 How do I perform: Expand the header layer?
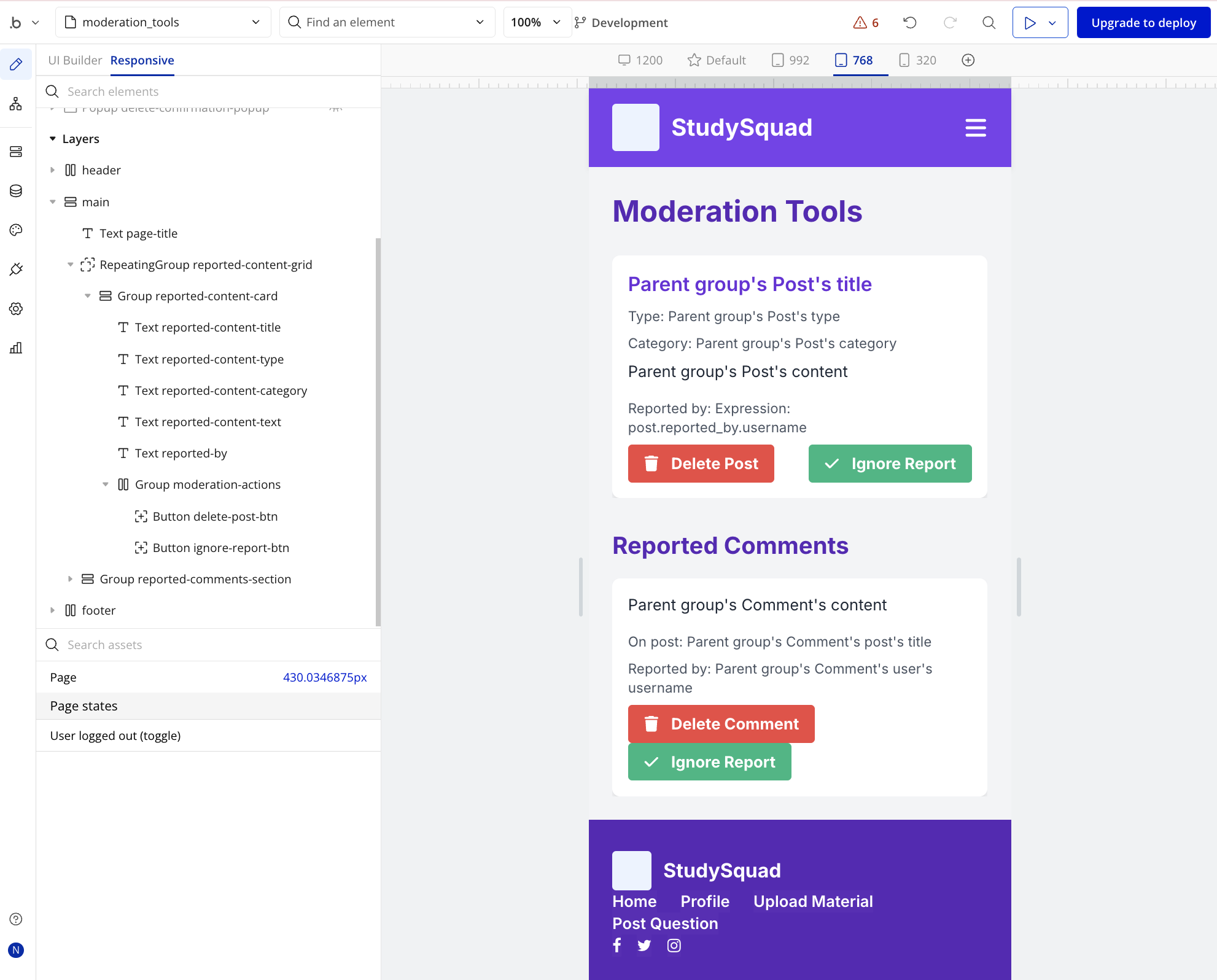click(x=53, y=170)
